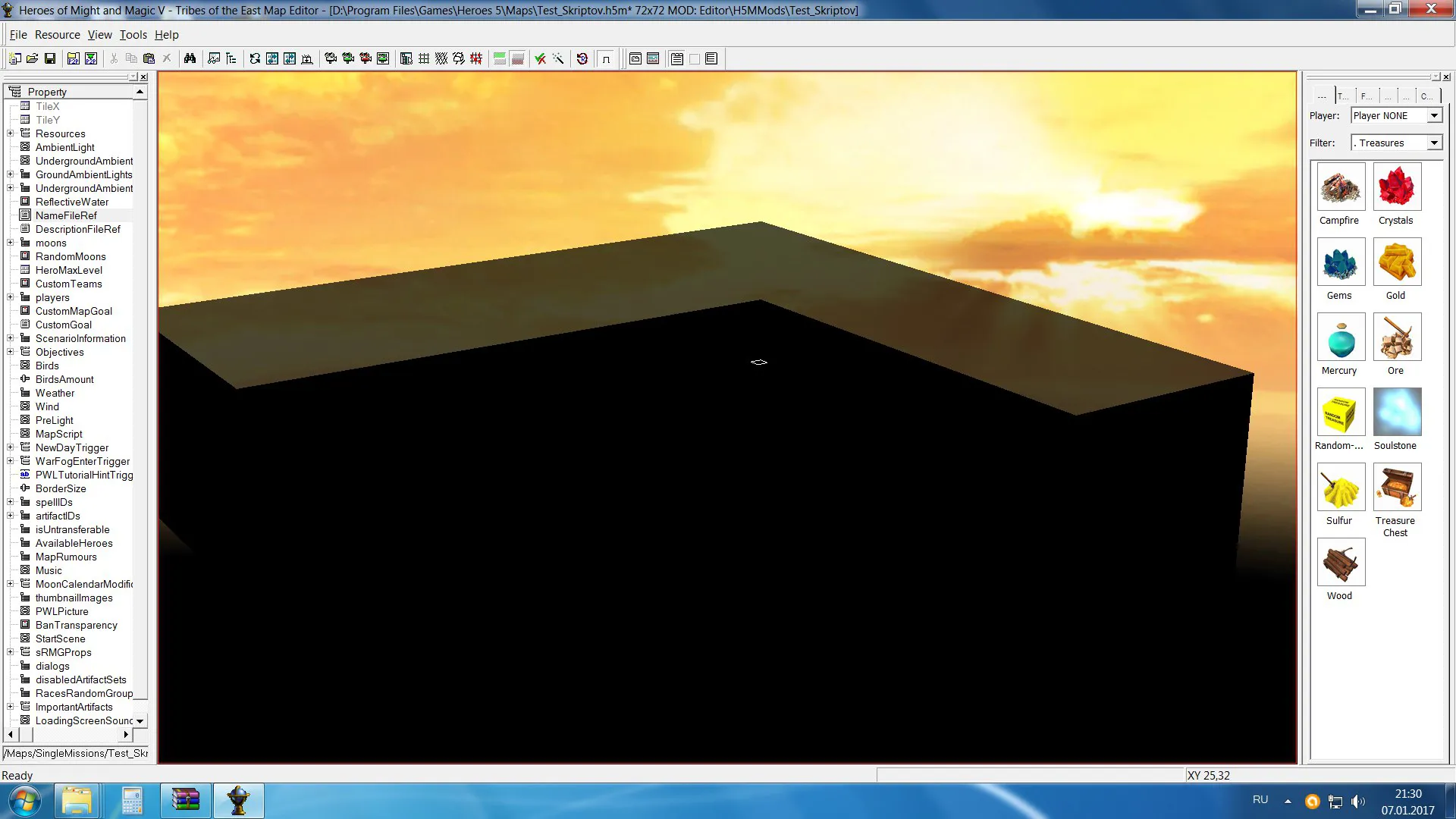This screenshot has height=819, width=1456.
Task: Open the Tools menu
Action: [133, 35]
